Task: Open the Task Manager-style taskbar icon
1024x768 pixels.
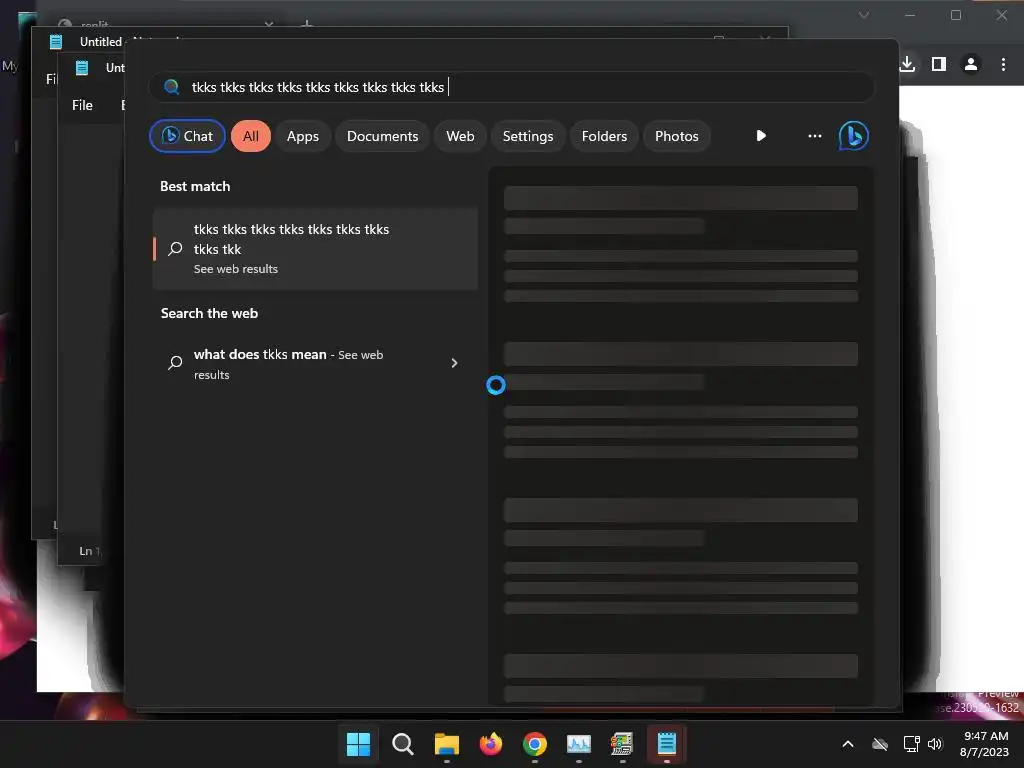Action: tap(622, 744)
